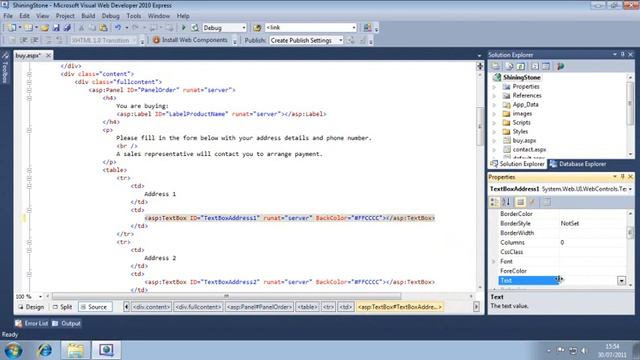Screen dimensions: 640x360
Task: Collapse the div class="content" outline node
Action: [x=29, y=74]
